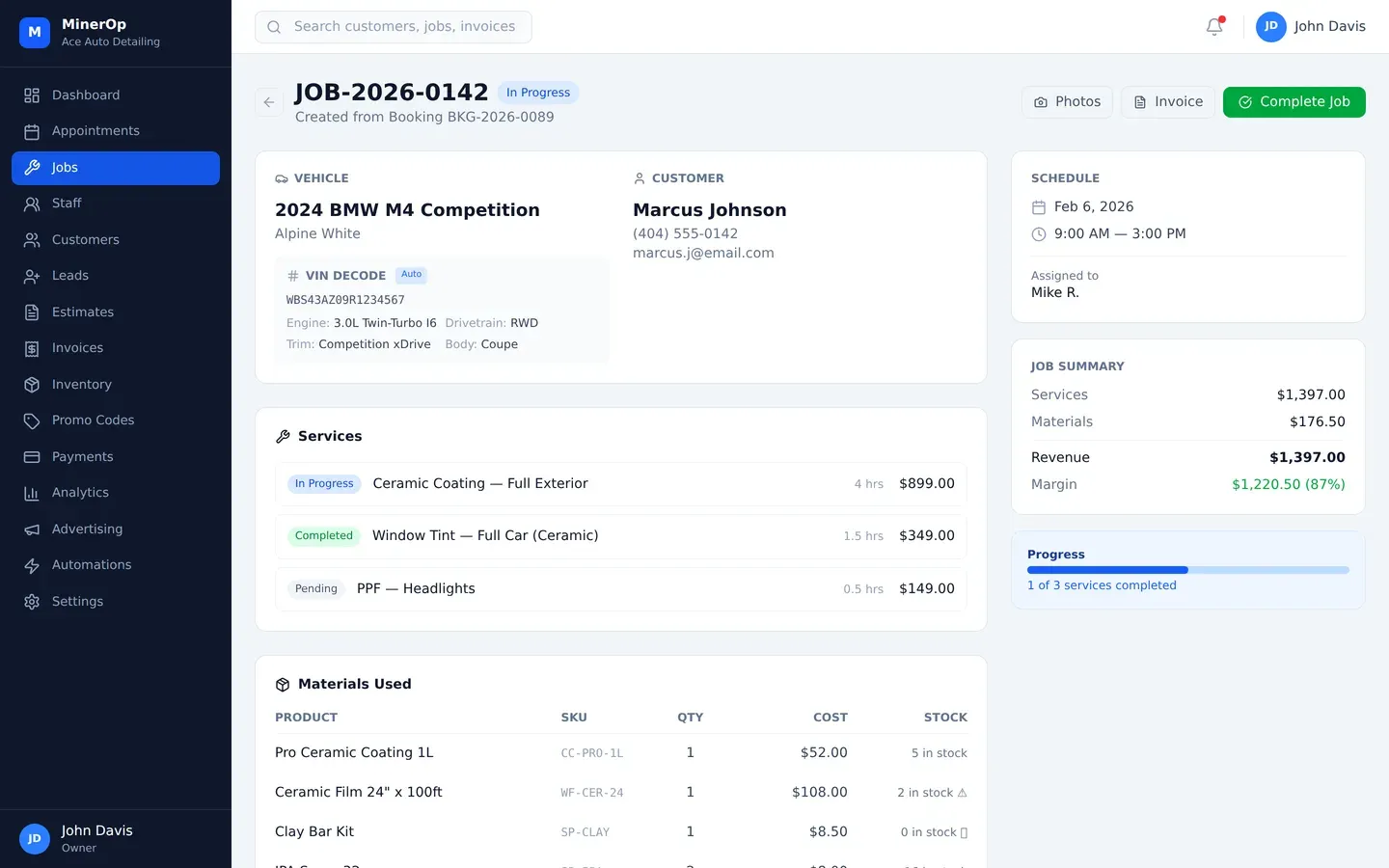Click the Progress bar for services completed
Screen dimensions: 1389x868
pyautogui.click(x=1187, y=569)
